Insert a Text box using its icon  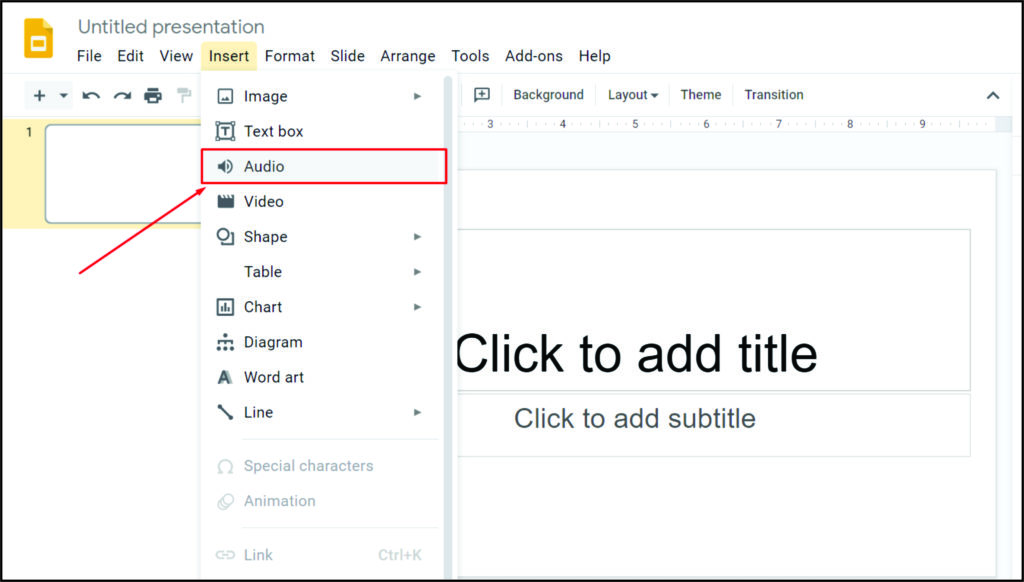point(227,131)
